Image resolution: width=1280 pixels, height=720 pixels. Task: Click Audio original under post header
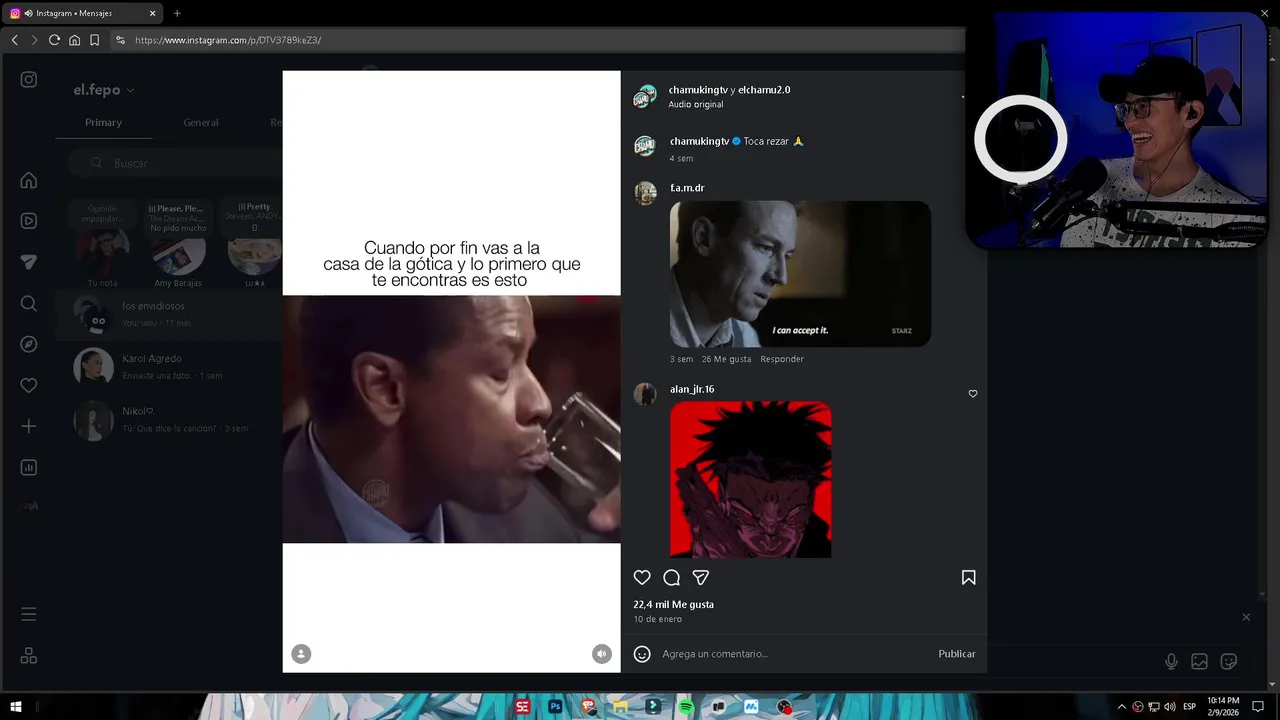click(x=696, y=104)
